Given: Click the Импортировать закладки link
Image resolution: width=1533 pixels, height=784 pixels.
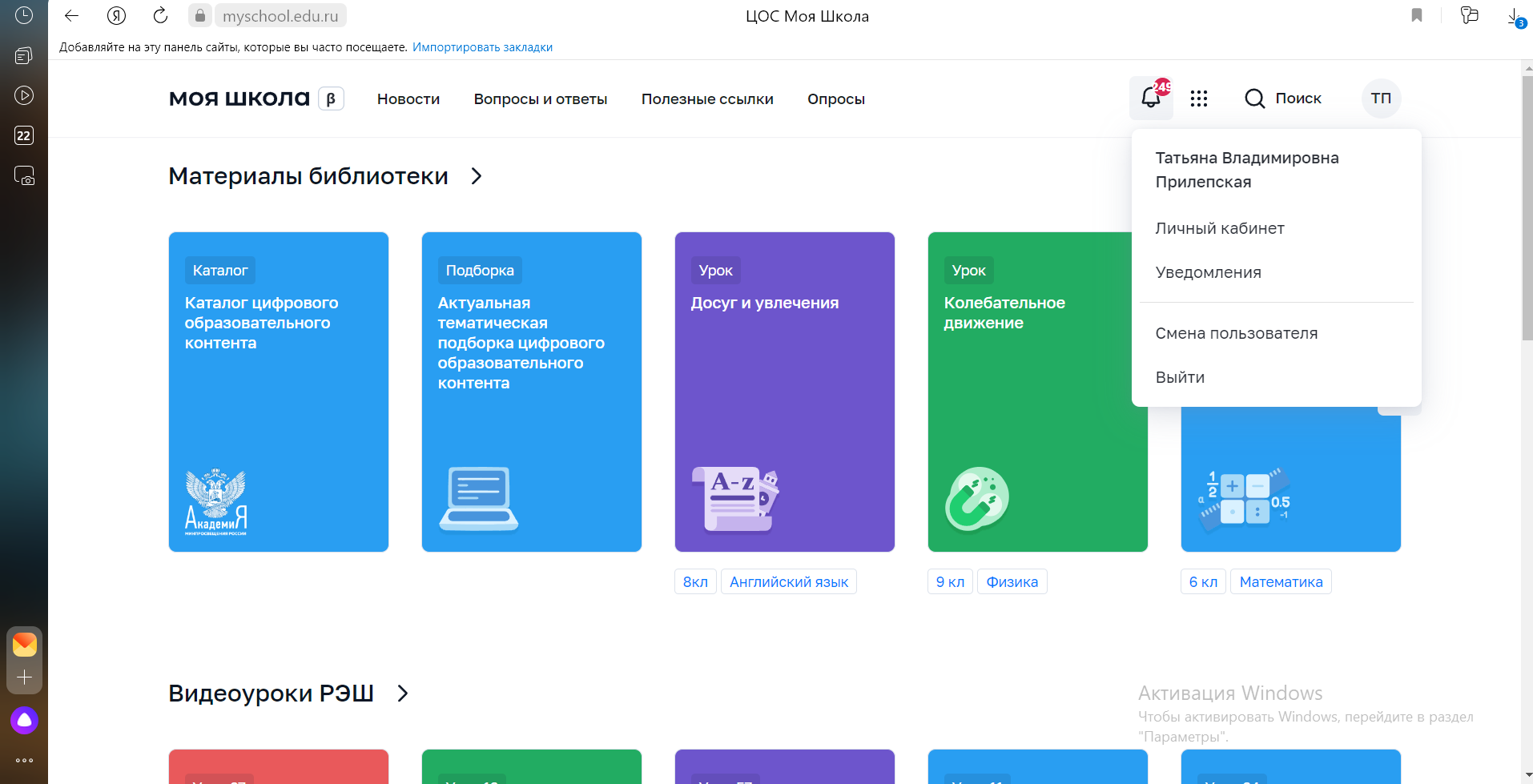Looking at the screenshot, I should [x=482, y=47].
